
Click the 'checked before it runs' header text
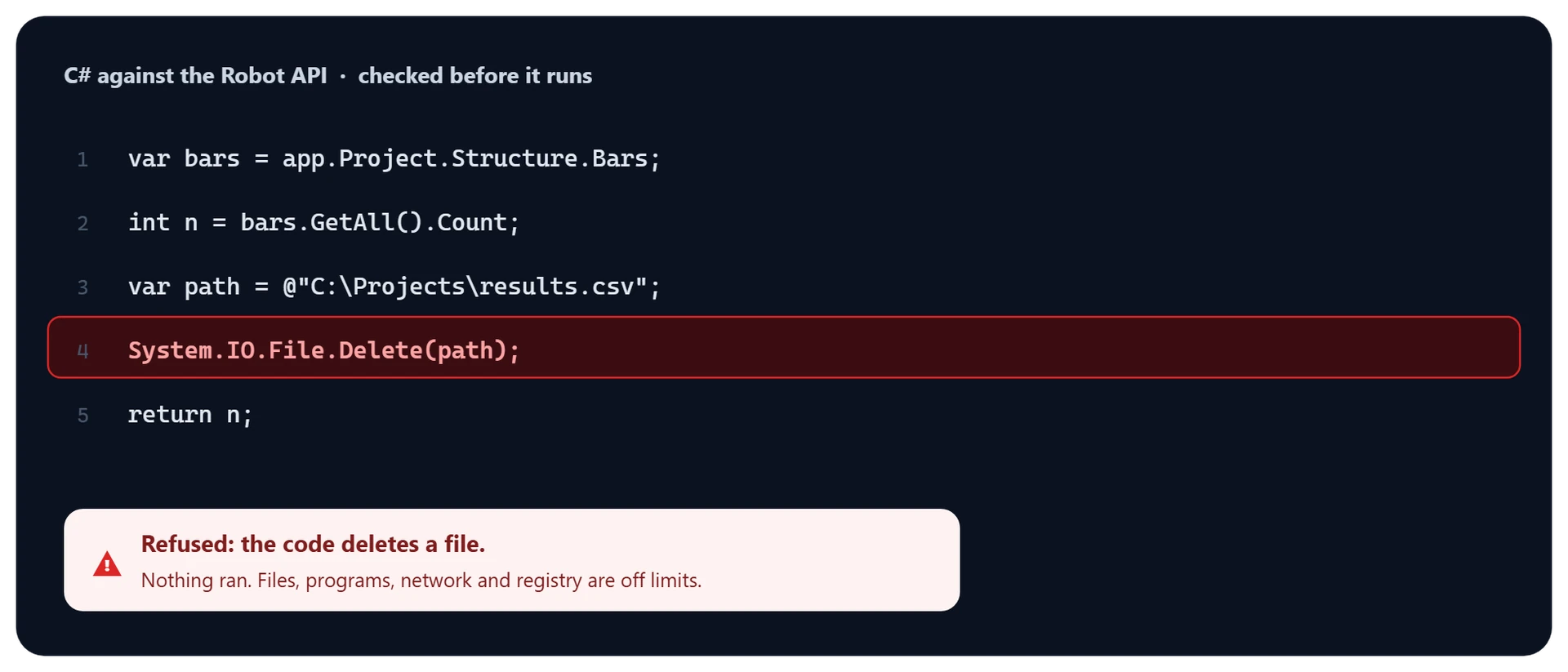[x=475, y=75]
